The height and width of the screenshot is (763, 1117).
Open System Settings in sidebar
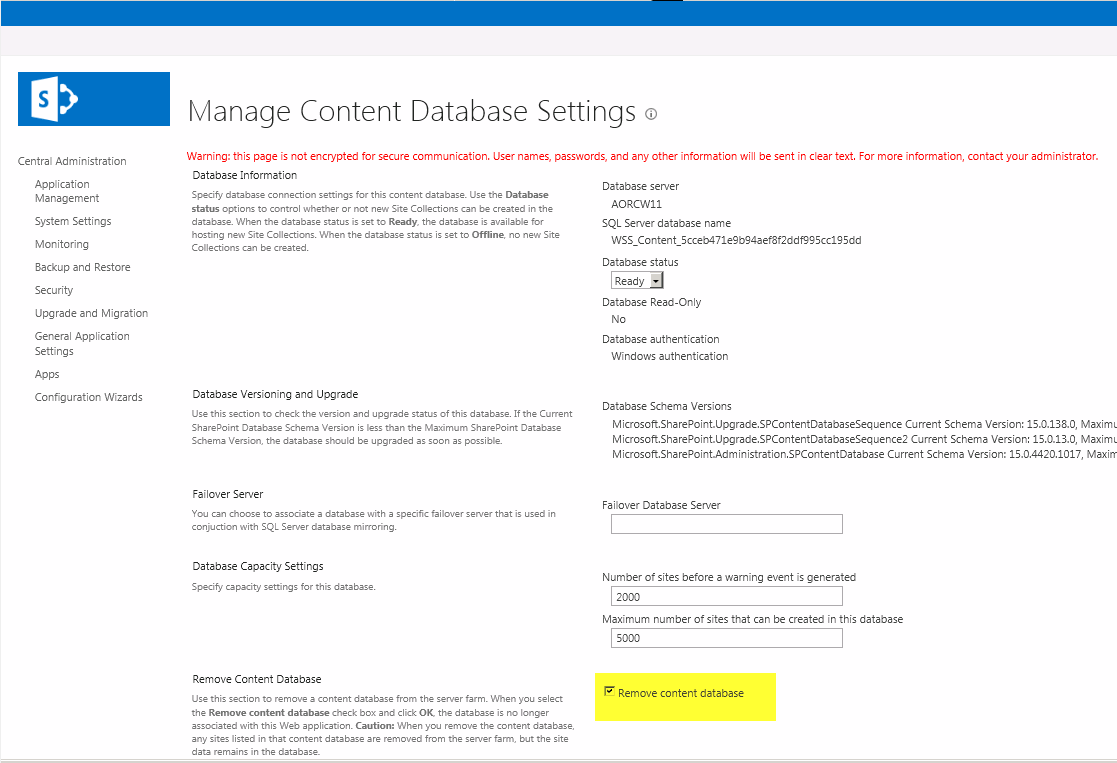pyautogui.click(x=73, y=221)
